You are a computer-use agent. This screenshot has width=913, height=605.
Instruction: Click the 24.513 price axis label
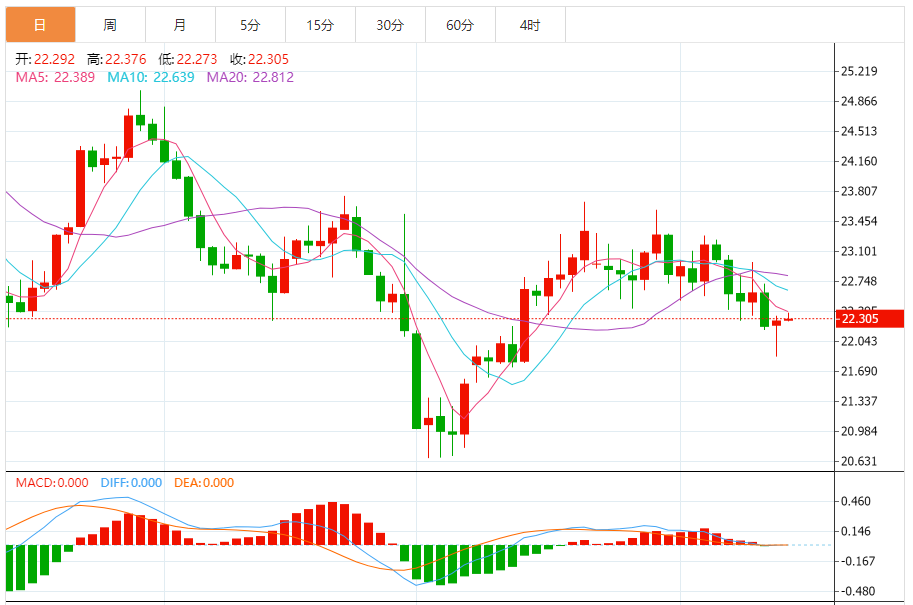[859, 132]
